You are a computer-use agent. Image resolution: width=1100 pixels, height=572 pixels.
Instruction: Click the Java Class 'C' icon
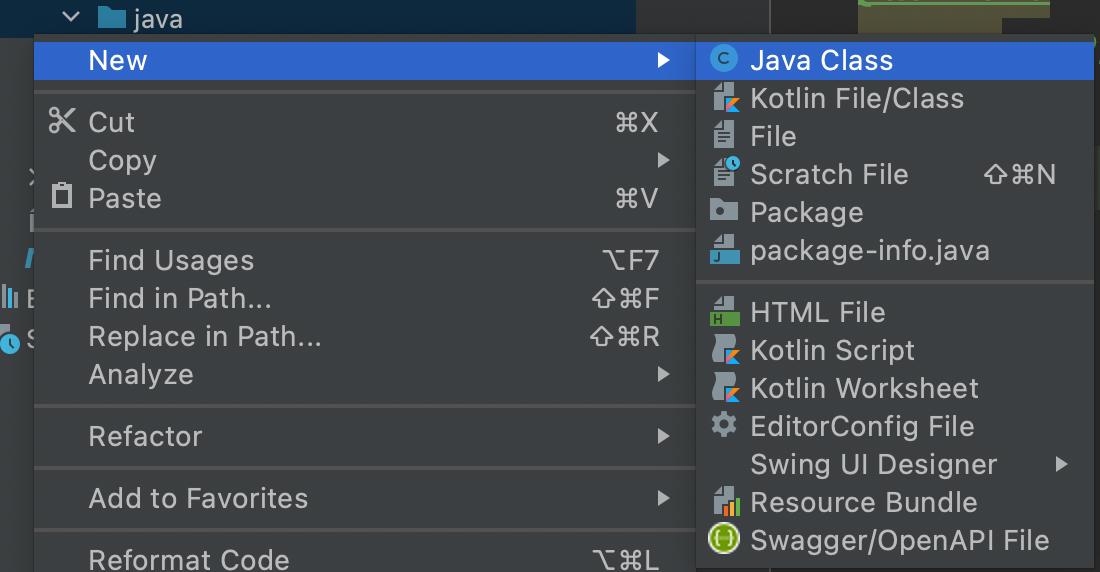click(723, 59)
